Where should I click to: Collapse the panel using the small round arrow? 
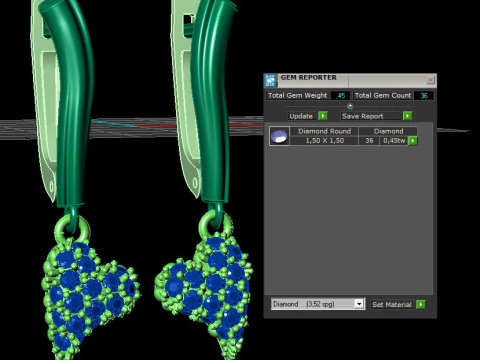click(350, 106)
